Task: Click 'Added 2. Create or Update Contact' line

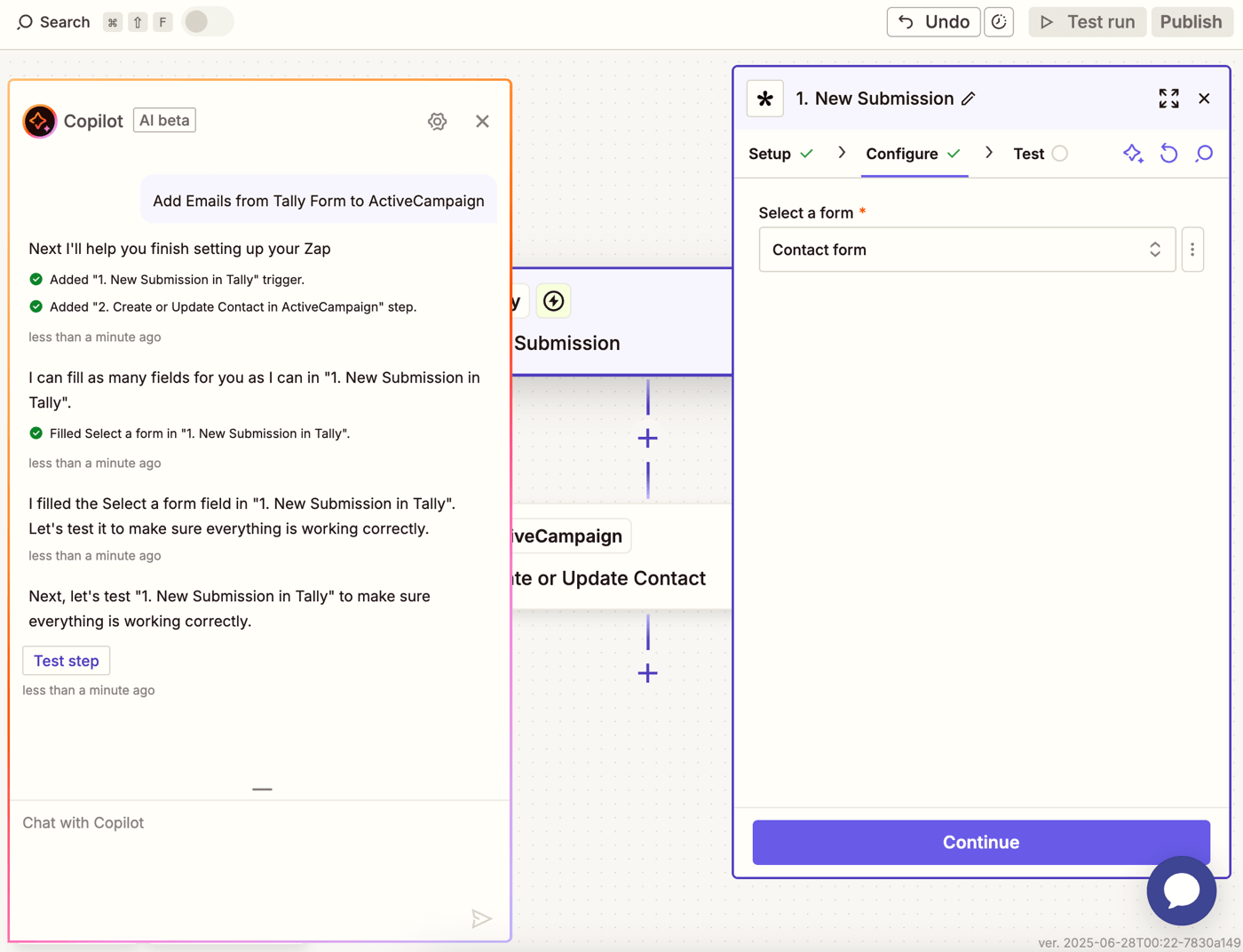Action: [x=222, y=307]
